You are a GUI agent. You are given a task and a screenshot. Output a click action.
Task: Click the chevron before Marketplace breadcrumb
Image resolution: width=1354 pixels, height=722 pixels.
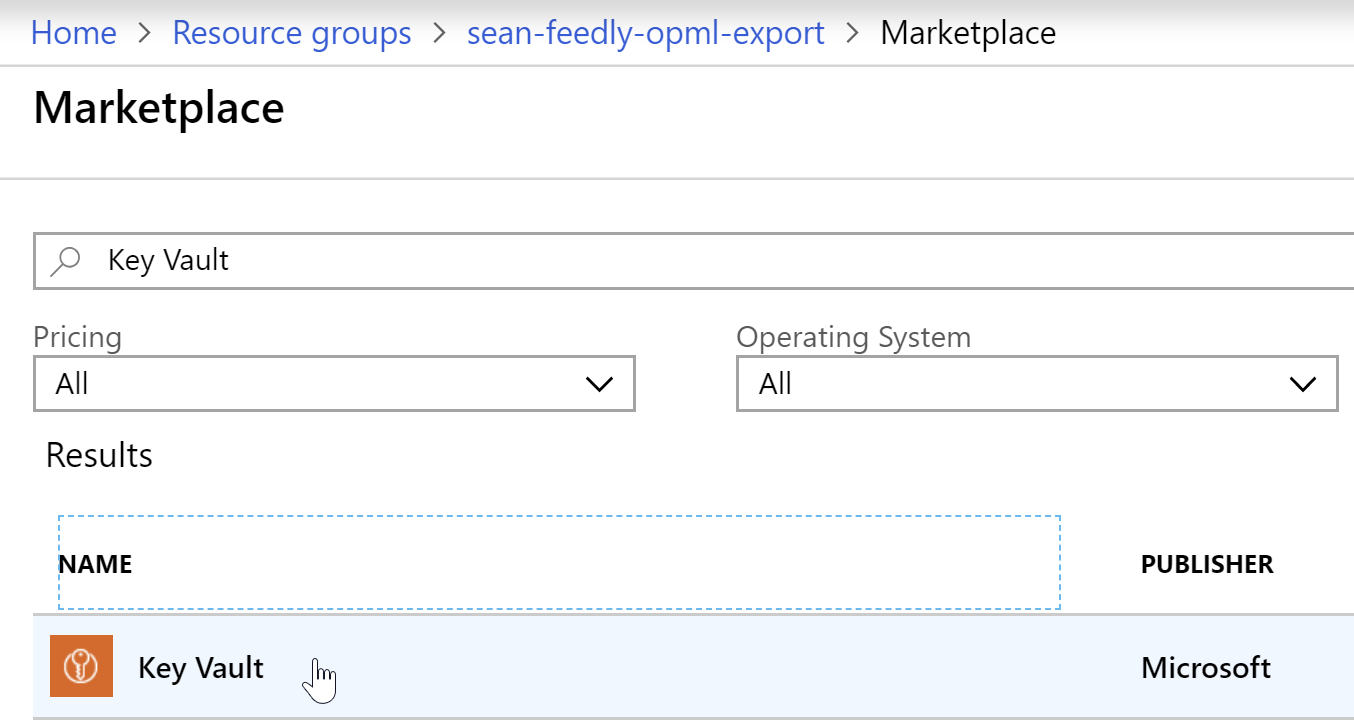tap(852, 33)
